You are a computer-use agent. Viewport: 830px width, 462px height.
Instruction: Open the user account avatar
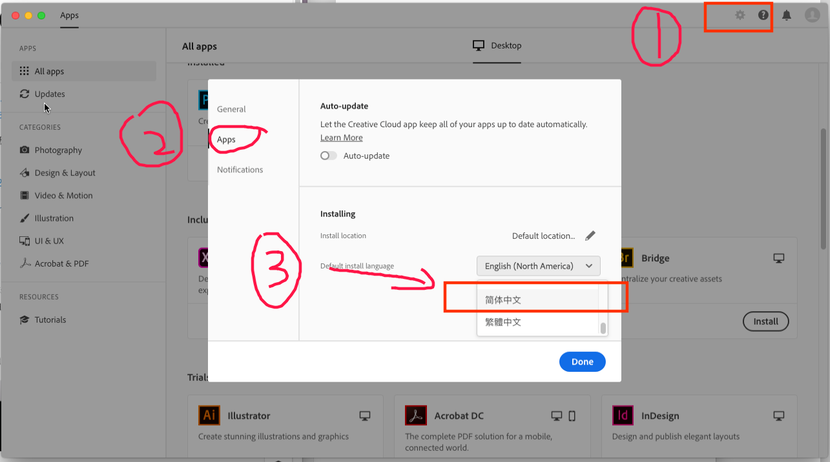pyautogui.click(x=812, y=15)
